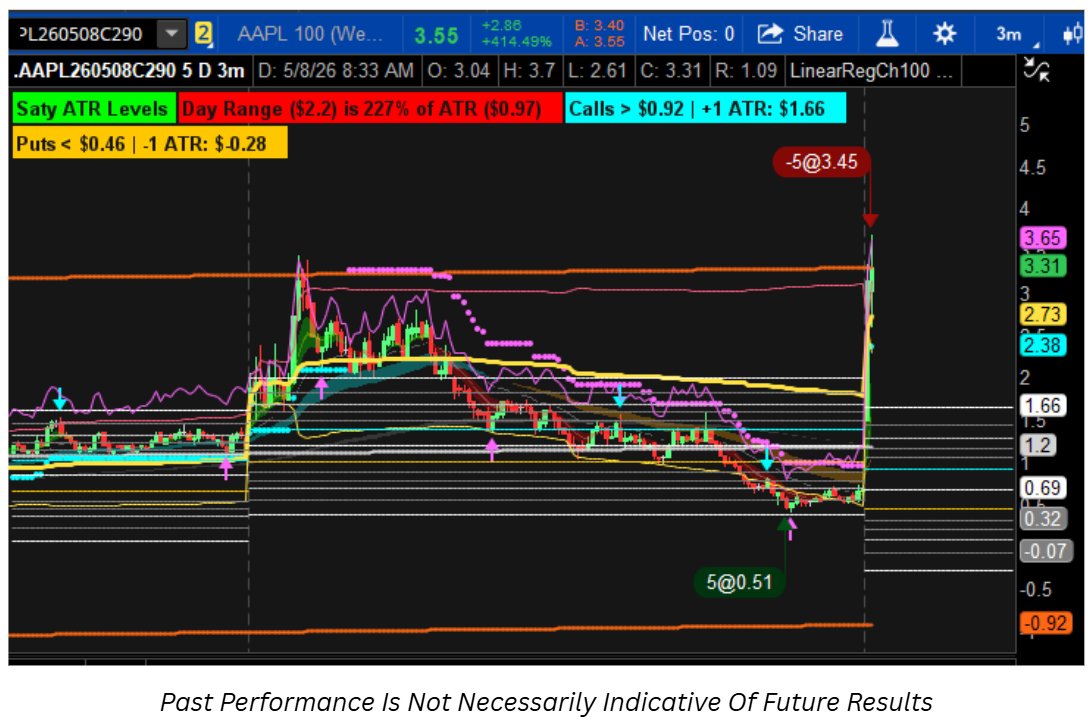Click the -5@3.45 sell order bubble
Image resolution: width=1092 pixels, height=721 pixels.
[x=821, y=162]
